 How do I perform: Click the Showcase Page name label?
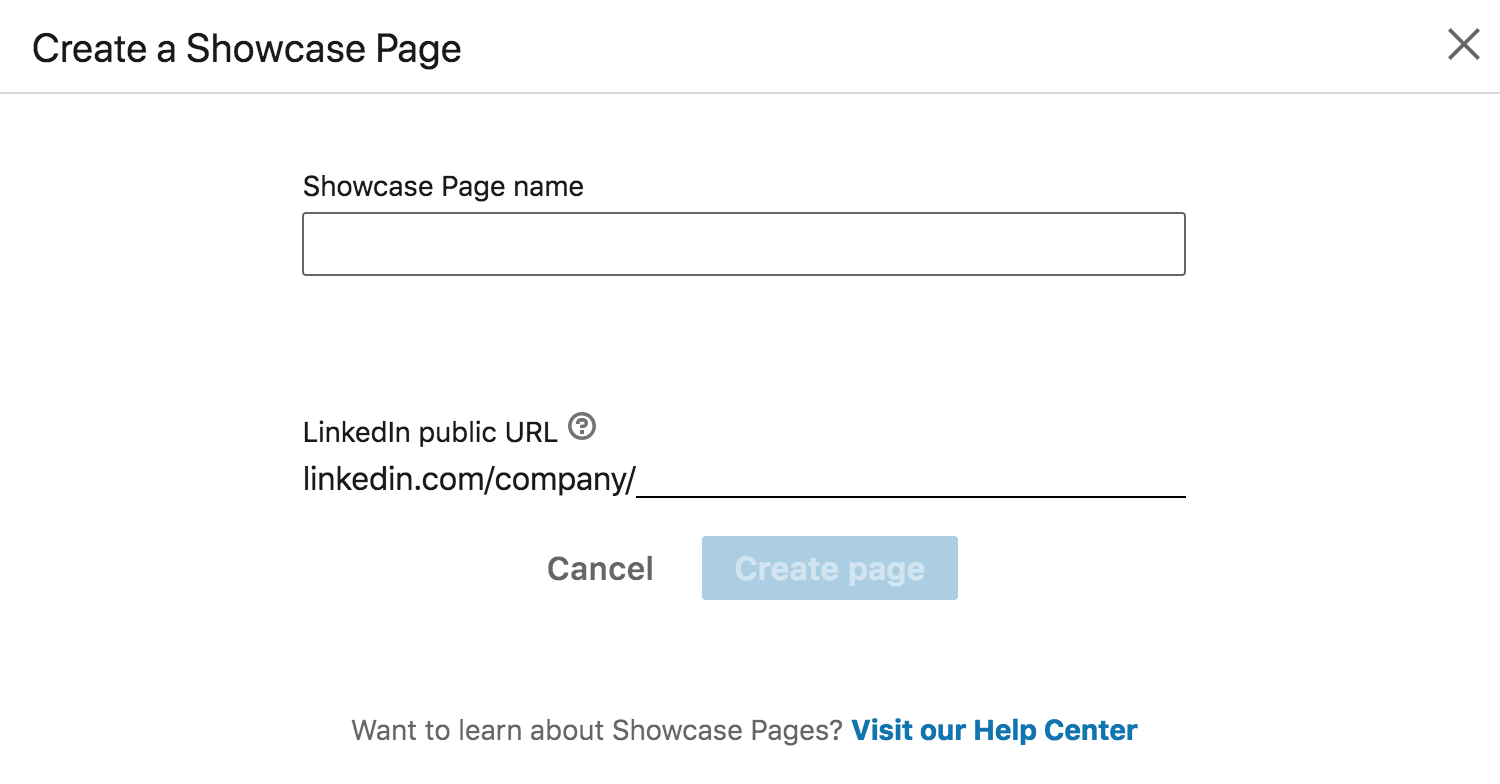(443, 187)
